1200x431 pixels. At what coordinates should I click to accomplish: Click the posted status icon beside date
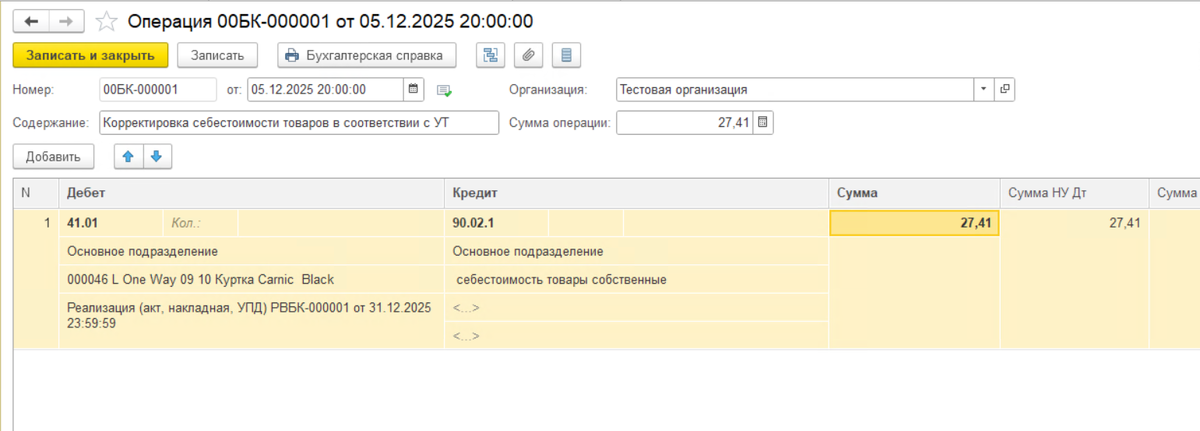click(444, 91)
